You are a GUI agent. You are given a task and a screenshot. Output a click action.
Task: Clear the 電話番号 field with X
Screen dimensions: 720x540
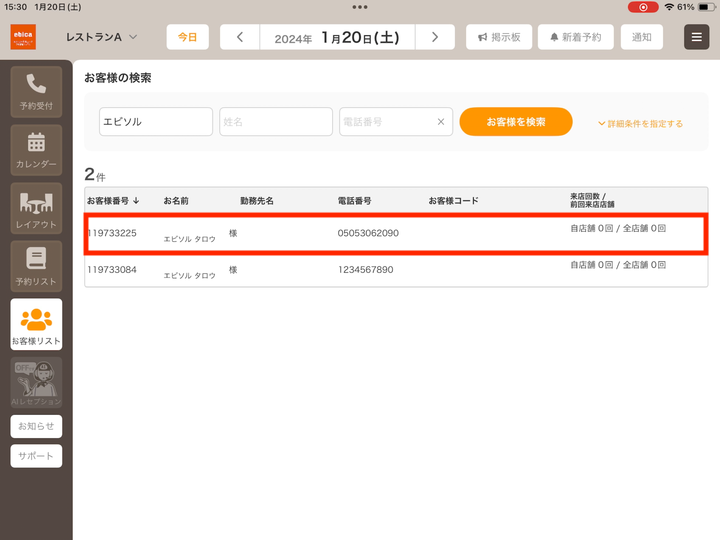click(x=441, y=122)
